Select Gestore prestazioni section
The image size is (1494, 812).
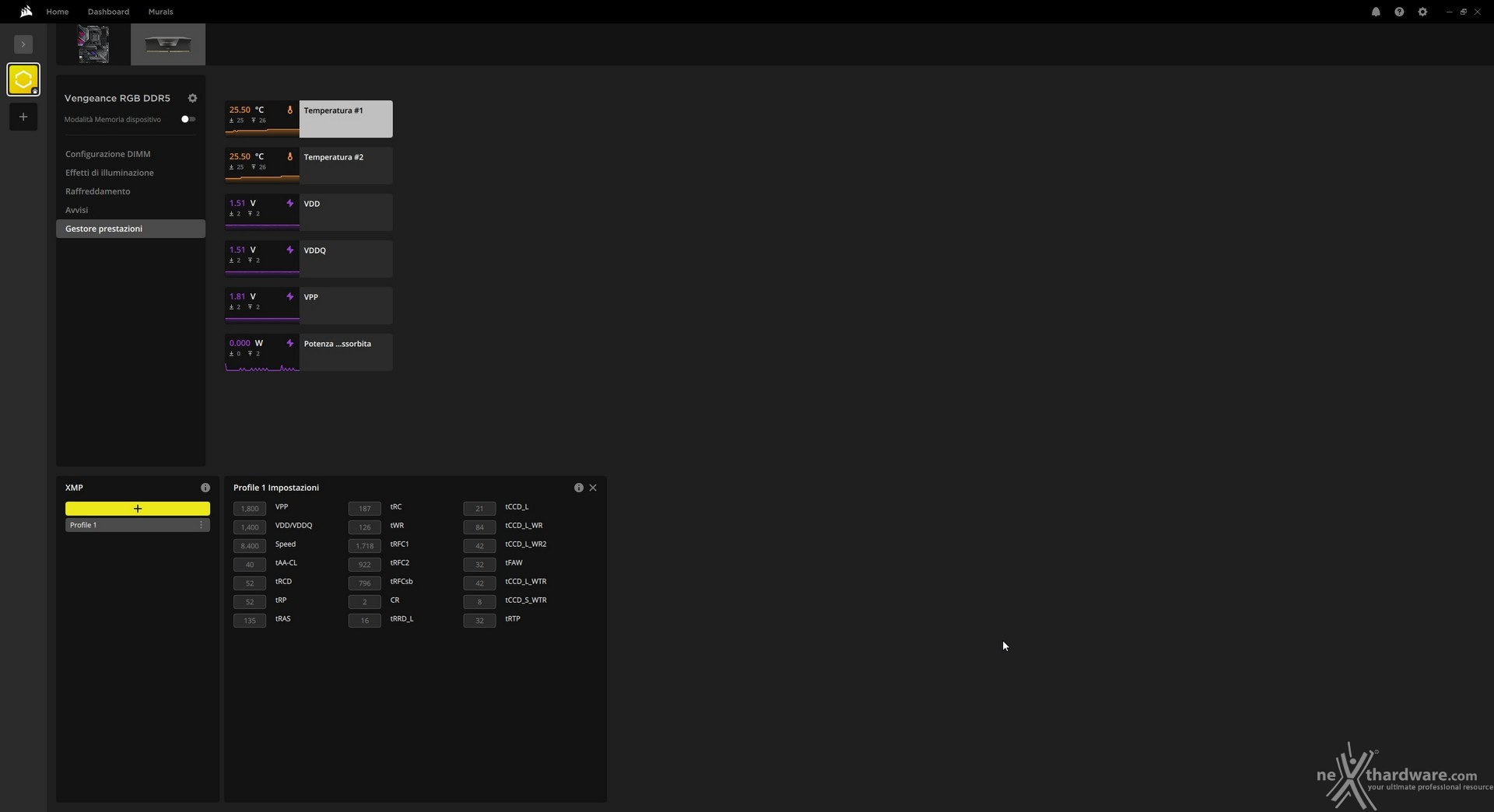pyautogui.click(x=131, y=229)
